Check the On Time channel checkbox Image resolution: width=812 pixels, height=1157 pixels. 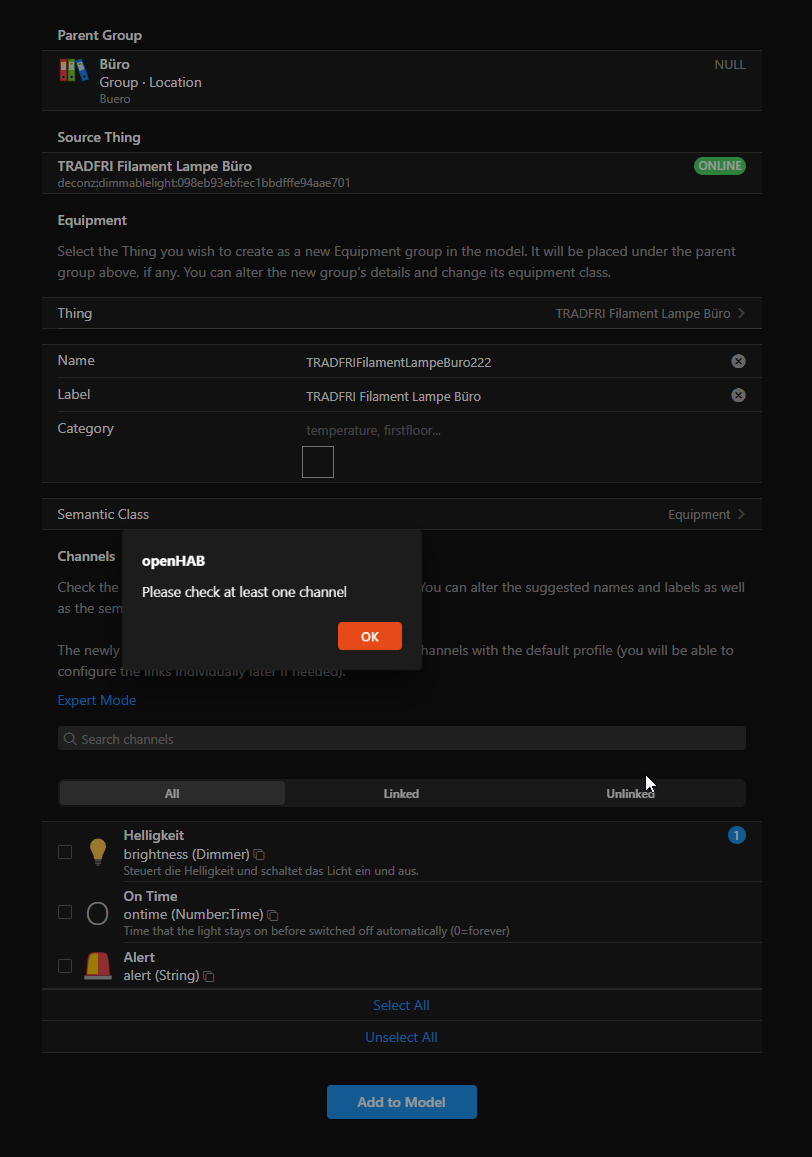(x=65, y=912)
